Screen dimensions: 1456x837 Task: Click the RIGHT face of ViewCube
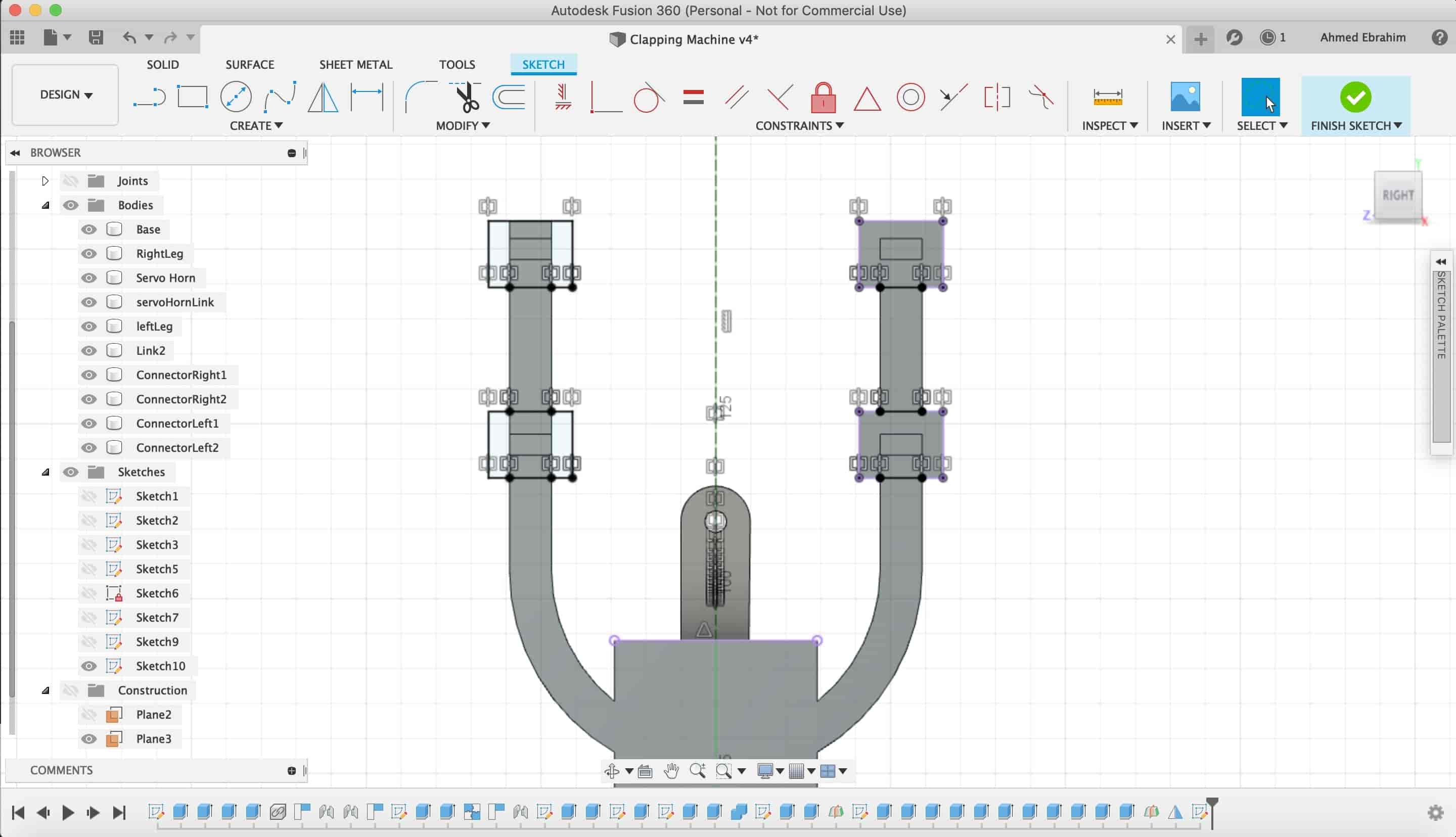point(1397,196)
